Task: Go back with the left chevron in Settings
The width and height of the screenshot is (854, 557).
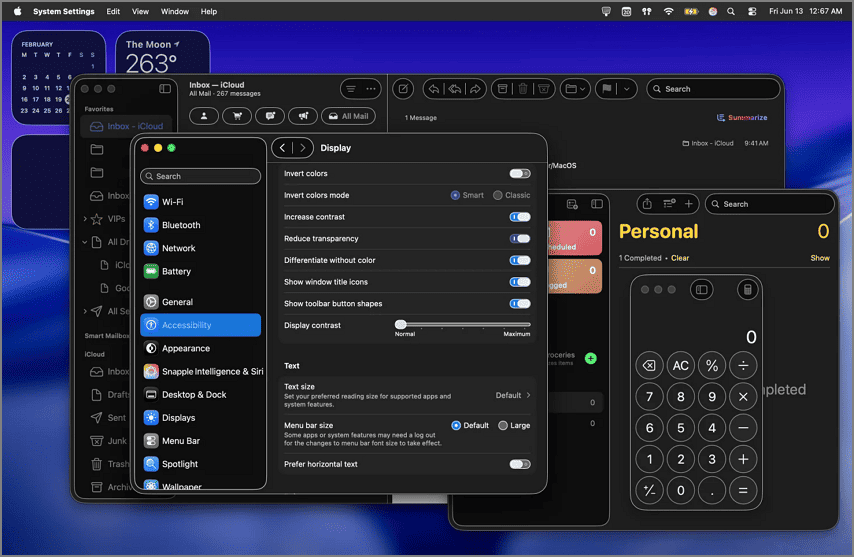Action: 282,148
